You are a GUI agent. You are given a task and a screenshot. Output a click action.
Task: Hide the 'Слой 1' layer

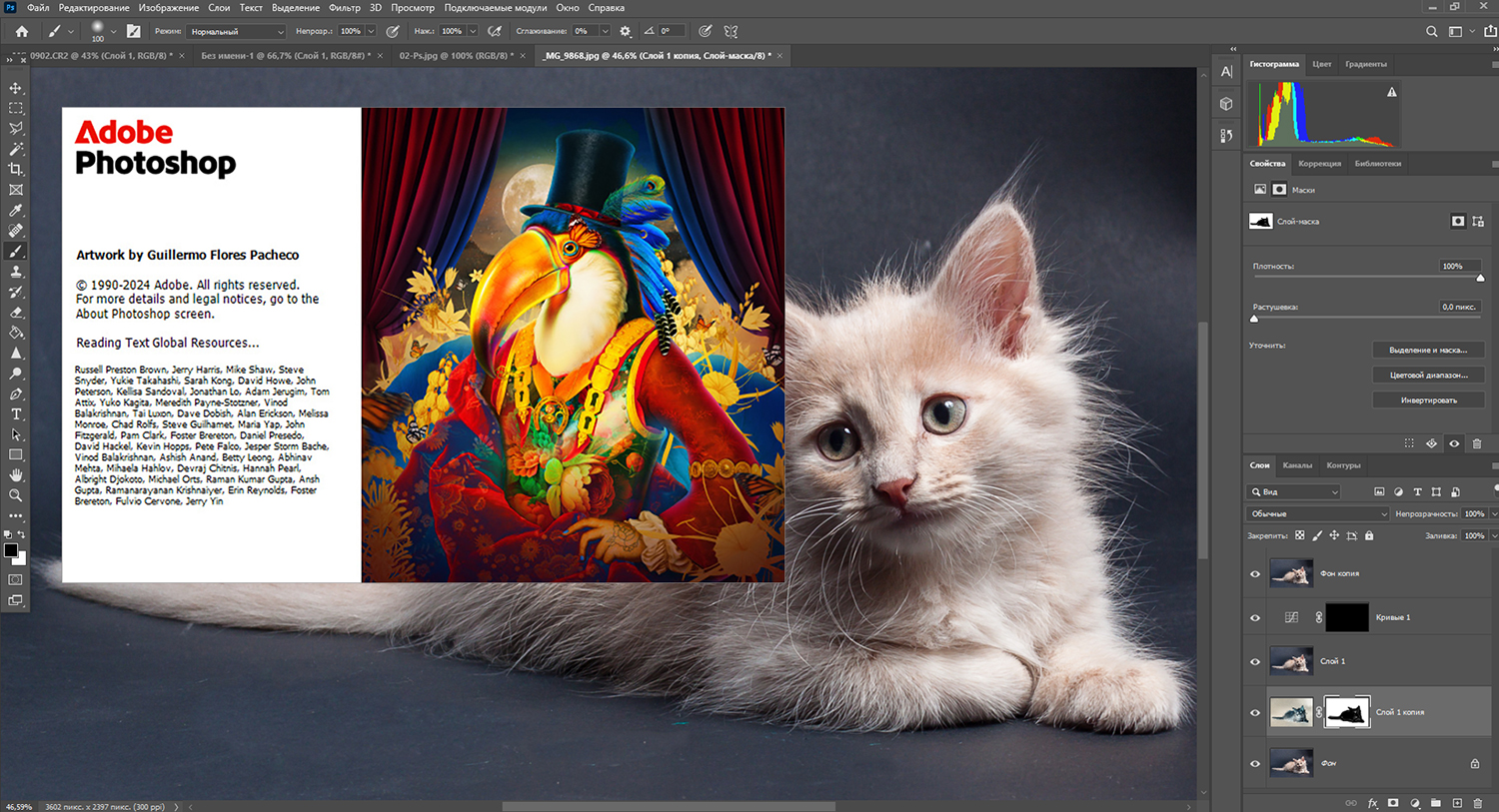(x=1255, y=661)
